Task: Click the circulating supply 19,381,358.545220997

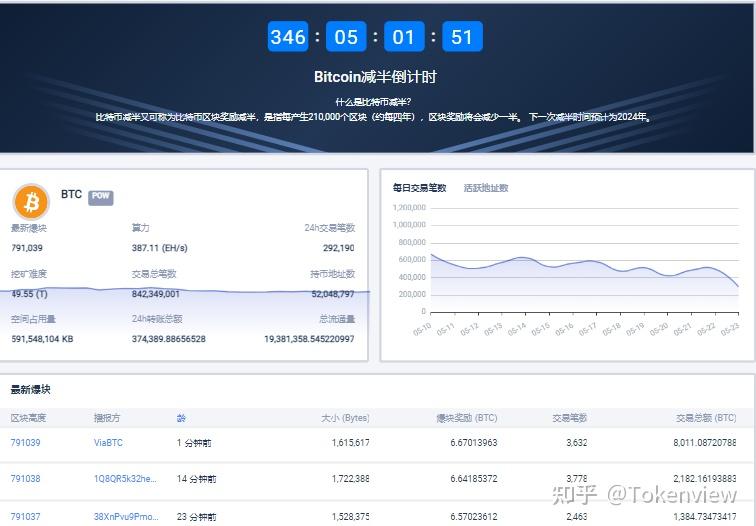Action: [309, 339]
